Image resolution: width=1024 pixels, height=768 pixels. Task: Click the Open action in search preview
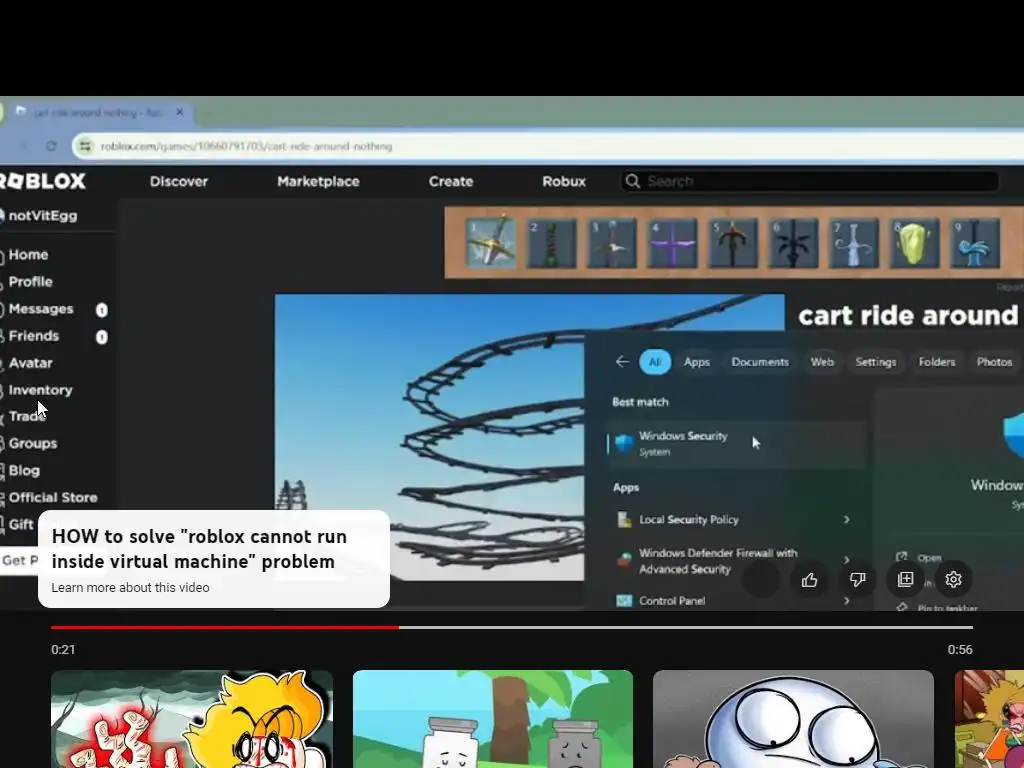929,558
